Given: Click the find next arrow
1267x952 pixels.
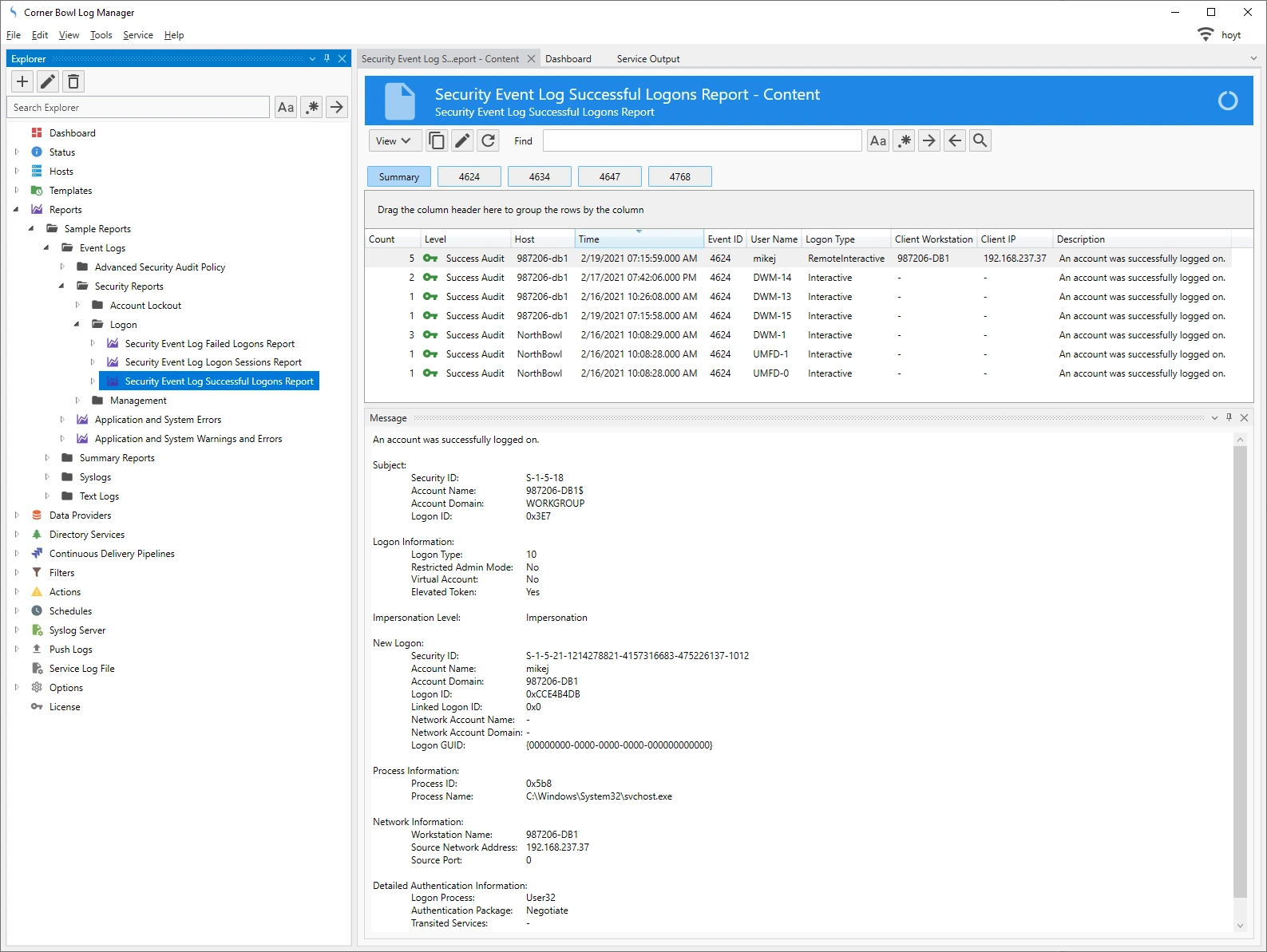Looking at the screenshot, I should (x=929, y=140).
